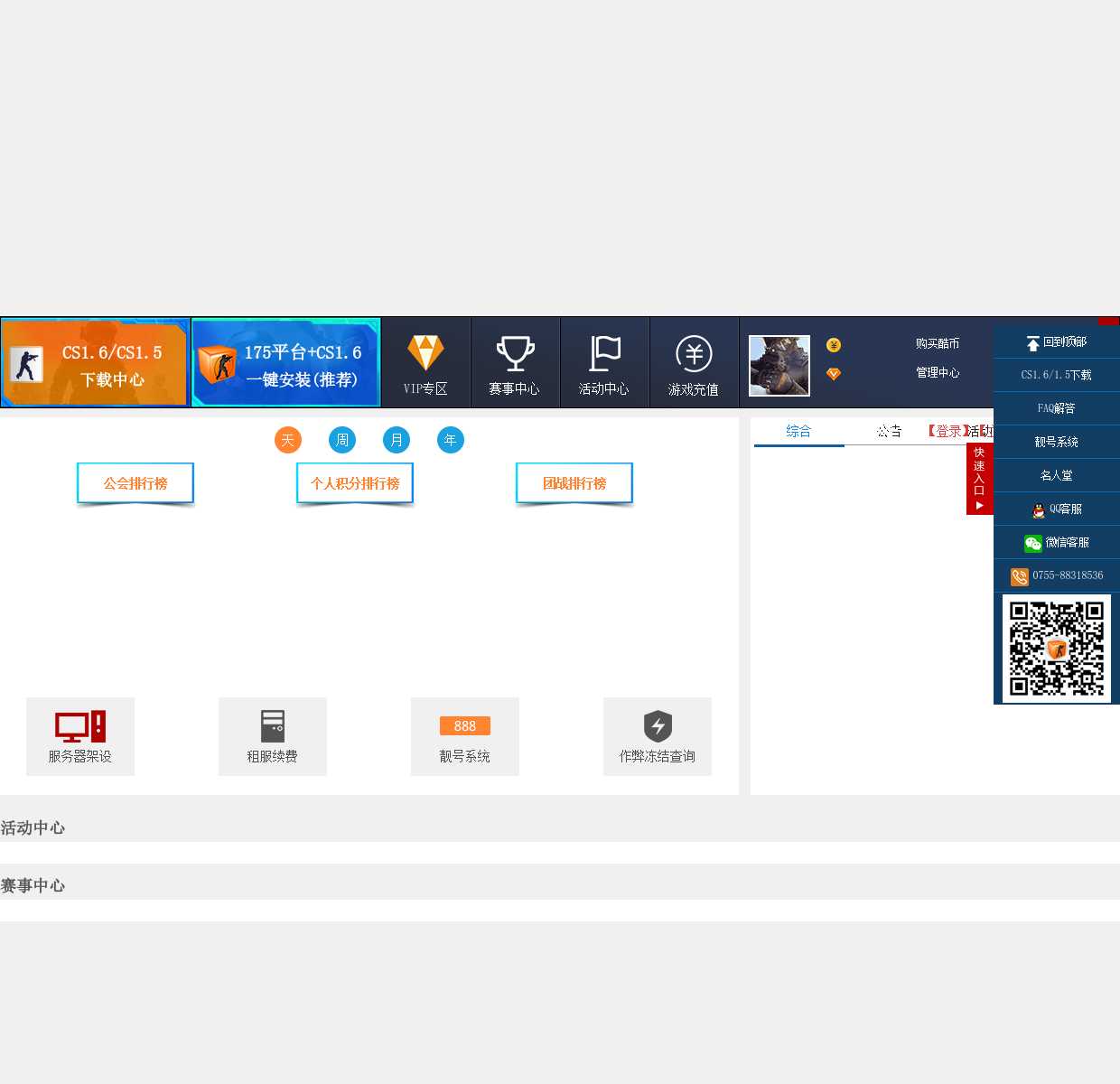Open the 购买酷币 link
Screen dimensions: 1120x1084
point(938,343)
